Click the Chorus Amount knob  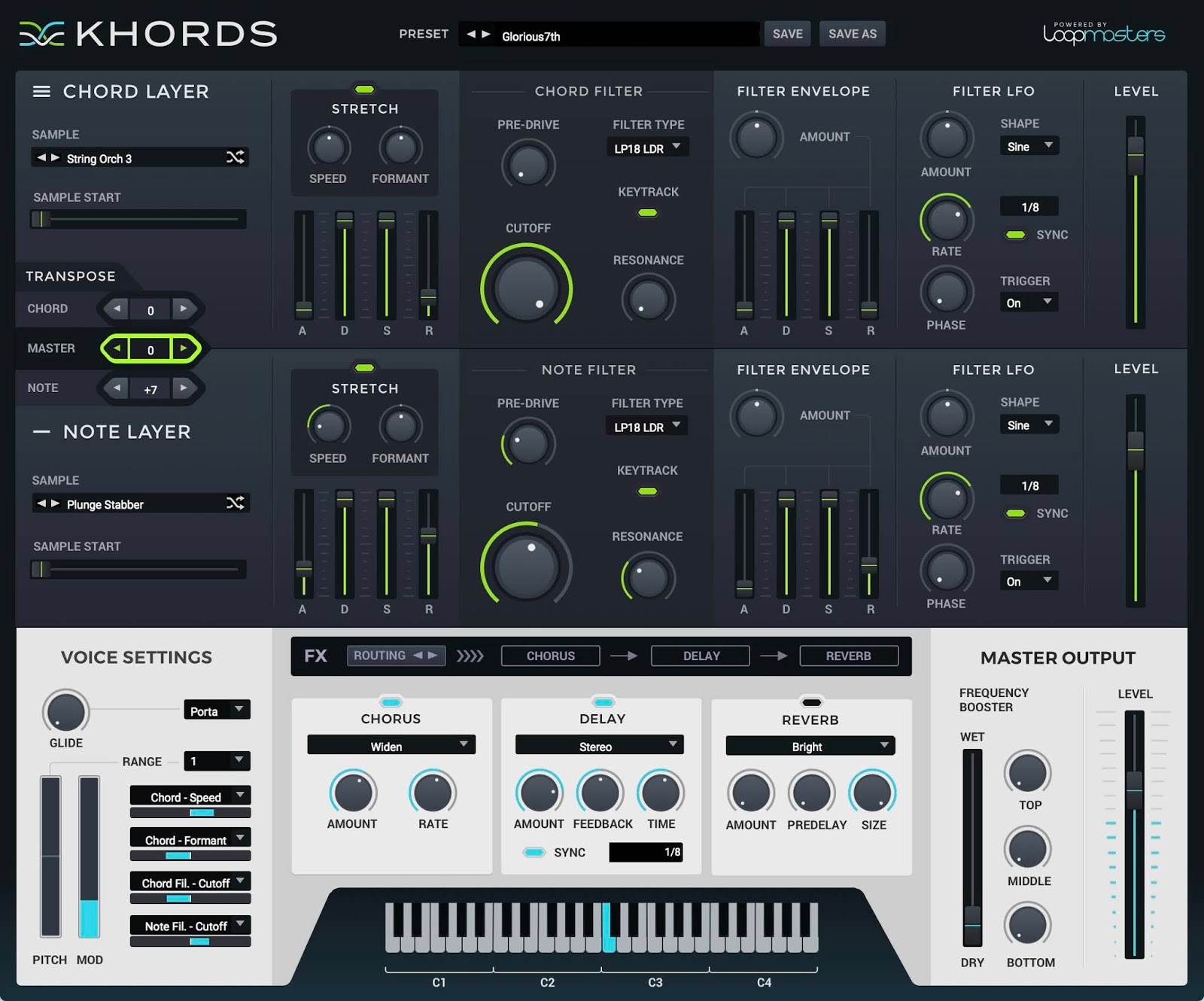[x=353, y=792]
